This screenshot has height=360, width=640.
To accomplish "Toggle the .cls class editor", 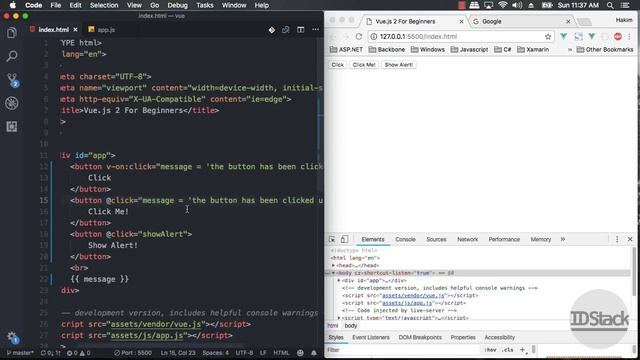I will (507, 350).
